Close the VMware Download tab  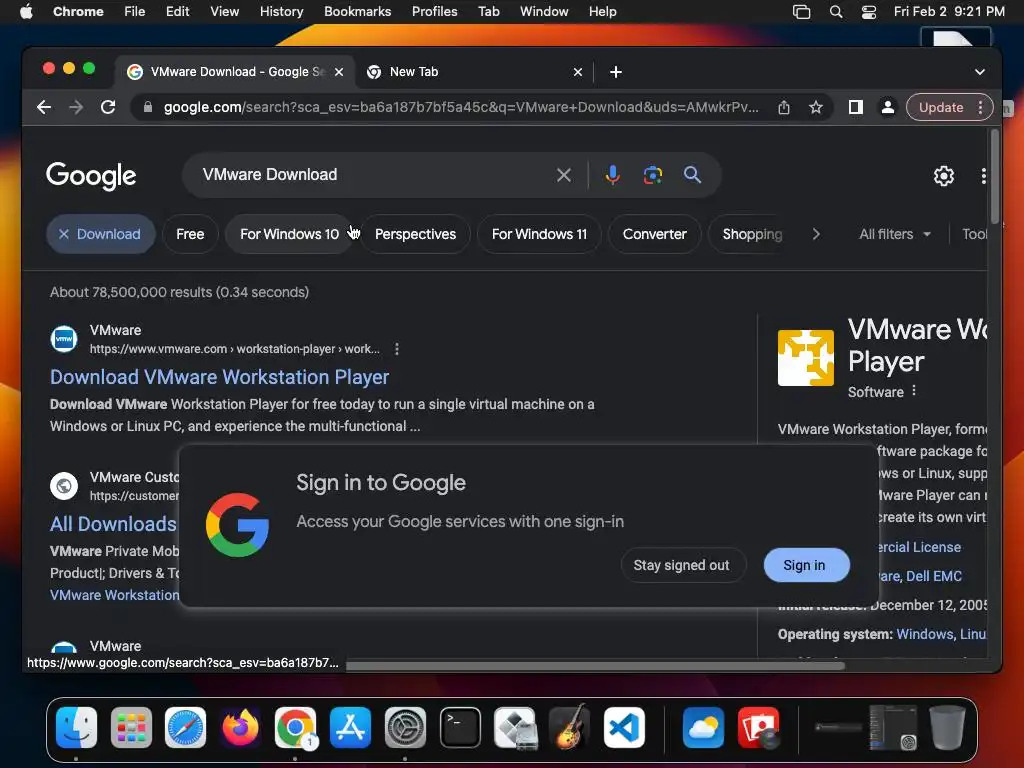(x=339, y=72)
